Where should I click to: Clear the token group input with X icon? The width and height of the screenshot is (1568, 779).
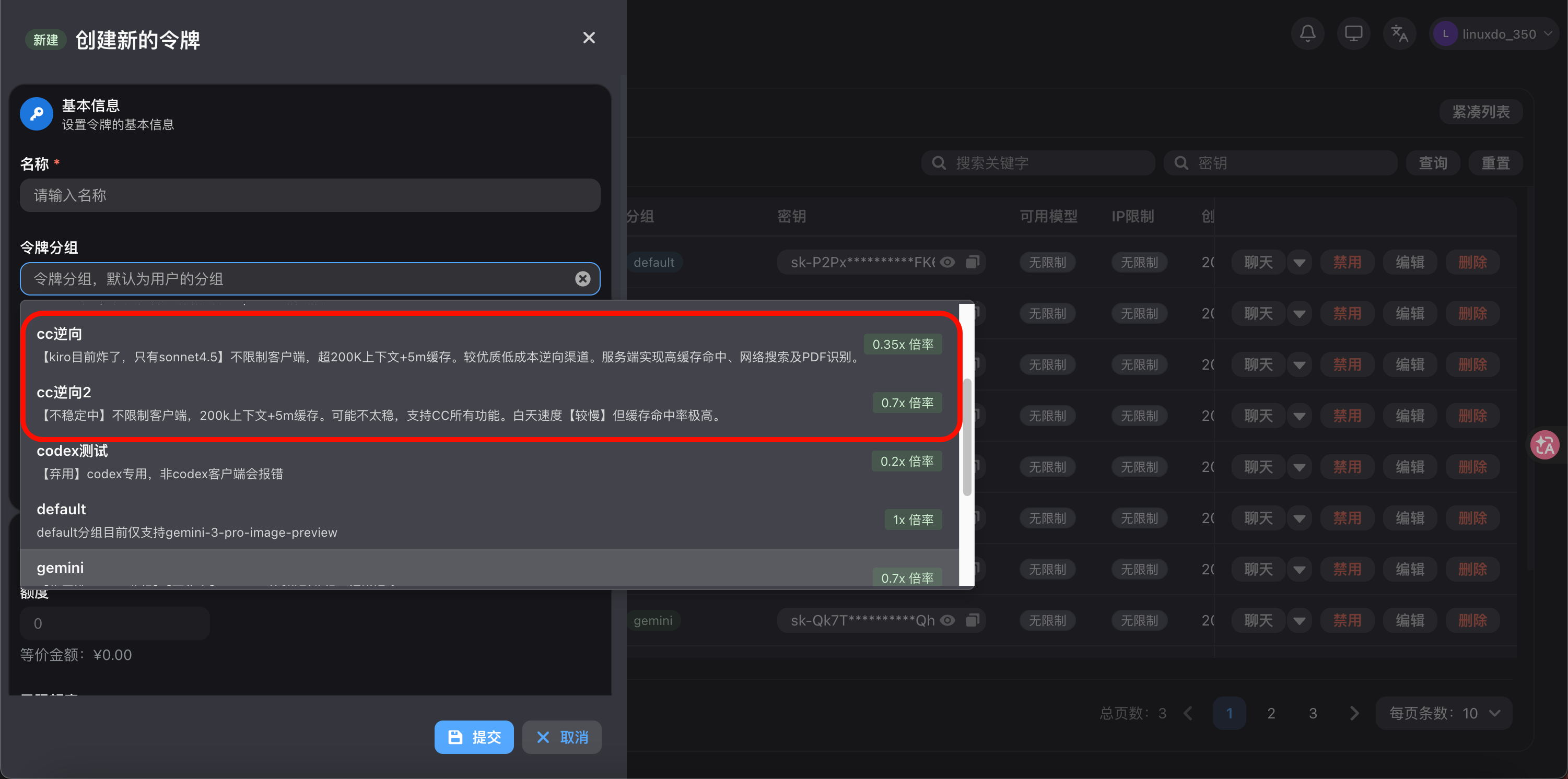582,279
